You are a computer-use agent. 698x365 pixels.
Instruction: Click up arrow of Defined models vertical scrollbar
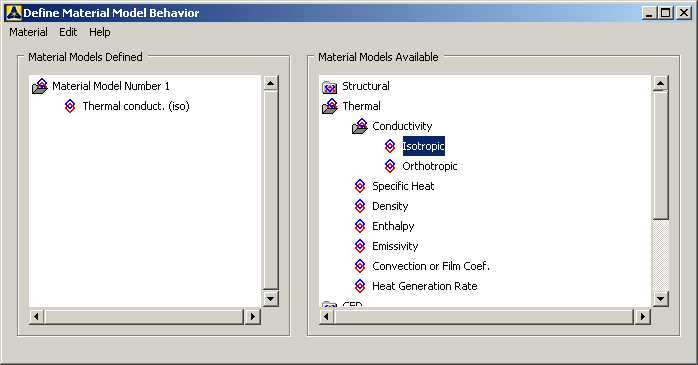(271, 83)
